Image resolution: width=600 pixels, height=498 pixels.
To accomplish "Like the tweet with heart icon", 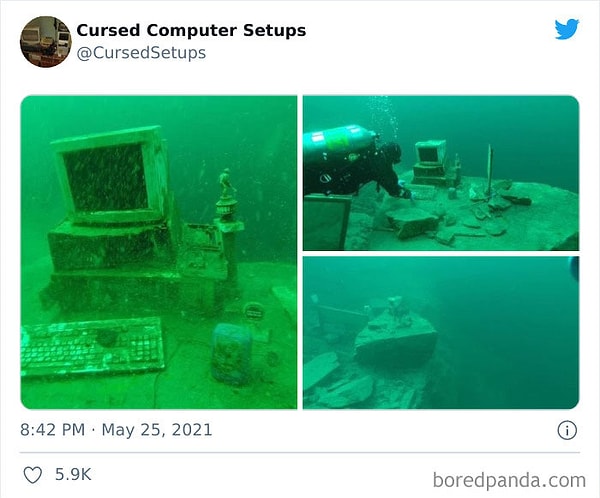I will (x=33, y=475).
